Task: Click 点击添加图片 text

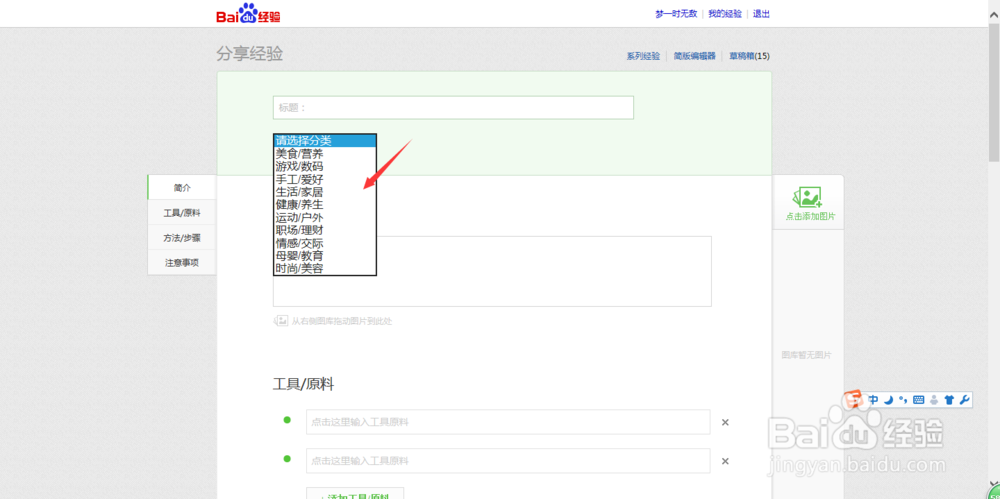Action: click(810, 217)
